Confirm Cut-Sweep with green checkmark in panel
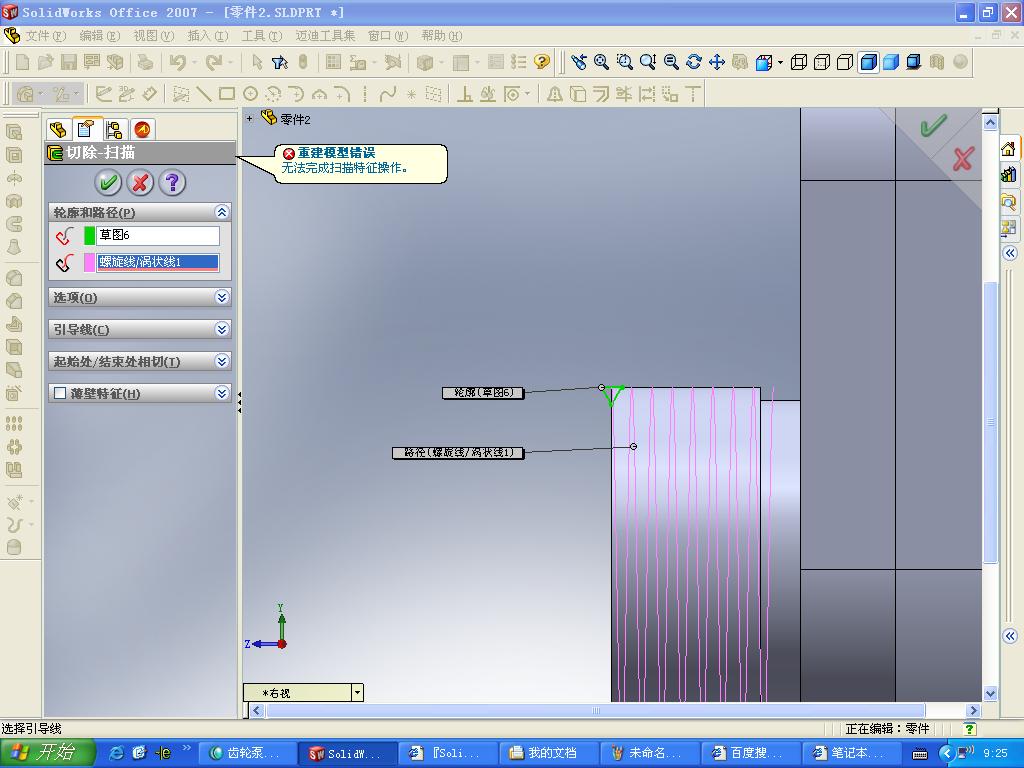 point(108,182)
